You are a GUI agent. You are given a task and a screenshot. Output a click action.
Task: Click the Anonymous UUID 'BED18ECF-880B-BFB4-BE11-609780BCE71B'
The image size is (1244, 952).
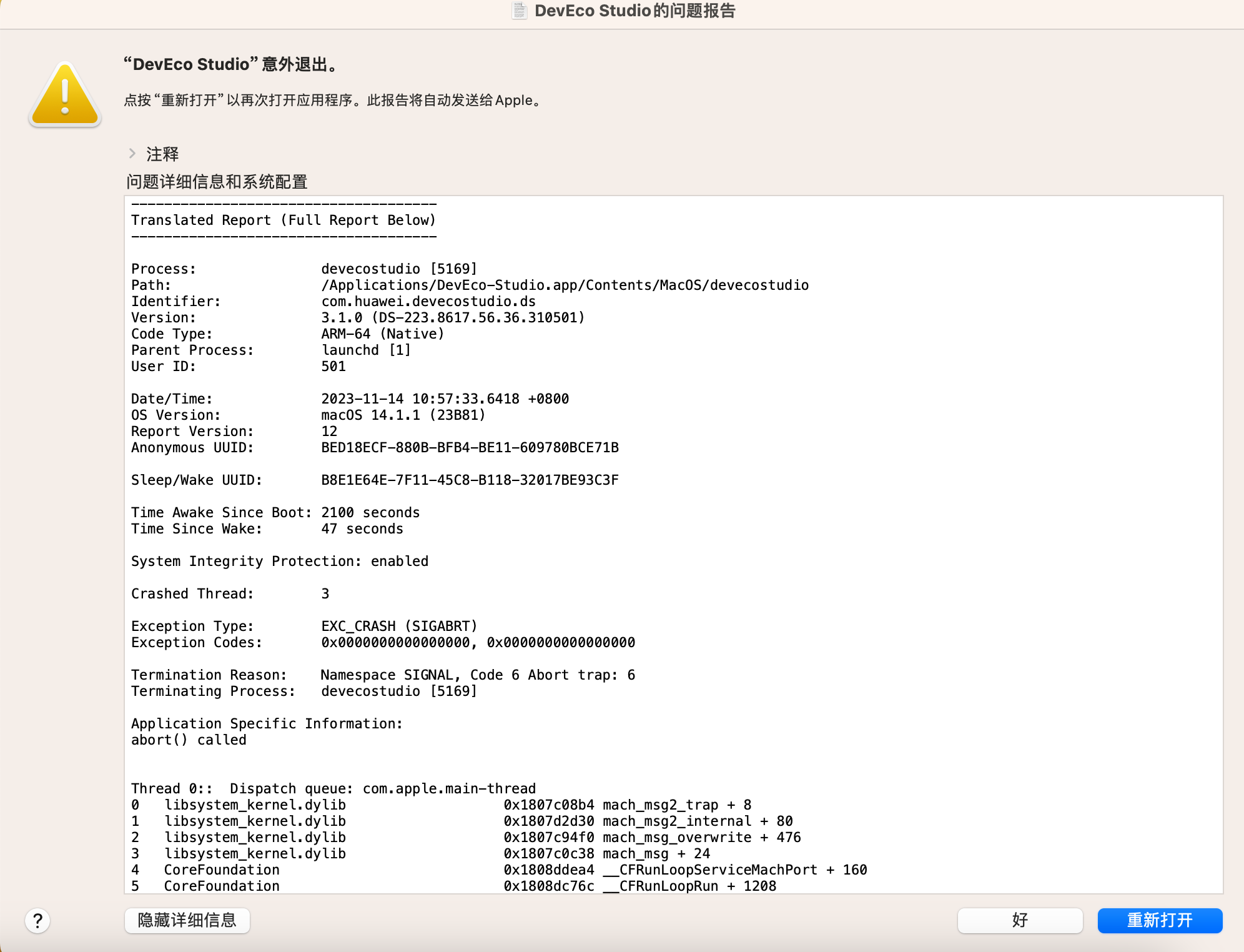(x=470, y=447)
